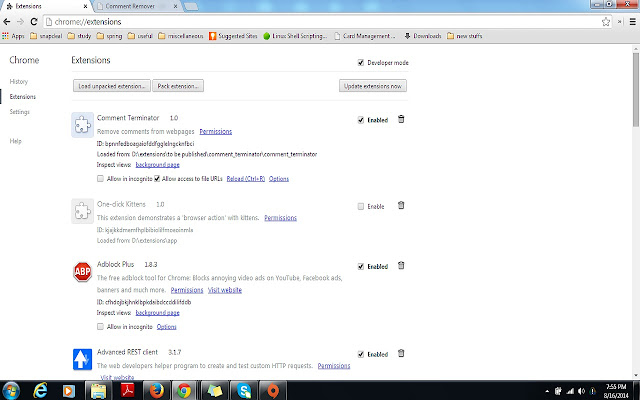Screen dimensions: 640x400
Task: Click Reload (Ctrl+R) link
Action: (x=246, y=178)
